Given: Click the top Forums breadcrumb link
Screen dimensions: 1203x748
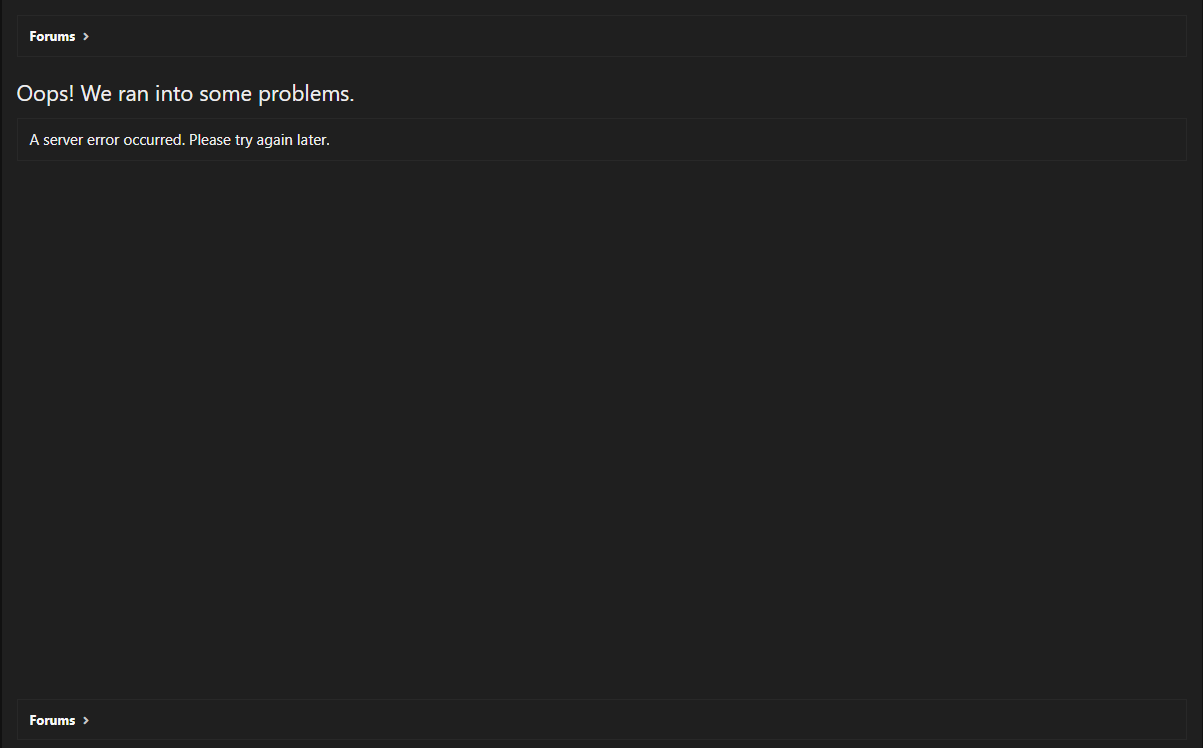Looking at the screenshot, I should (x=52, y=37).
